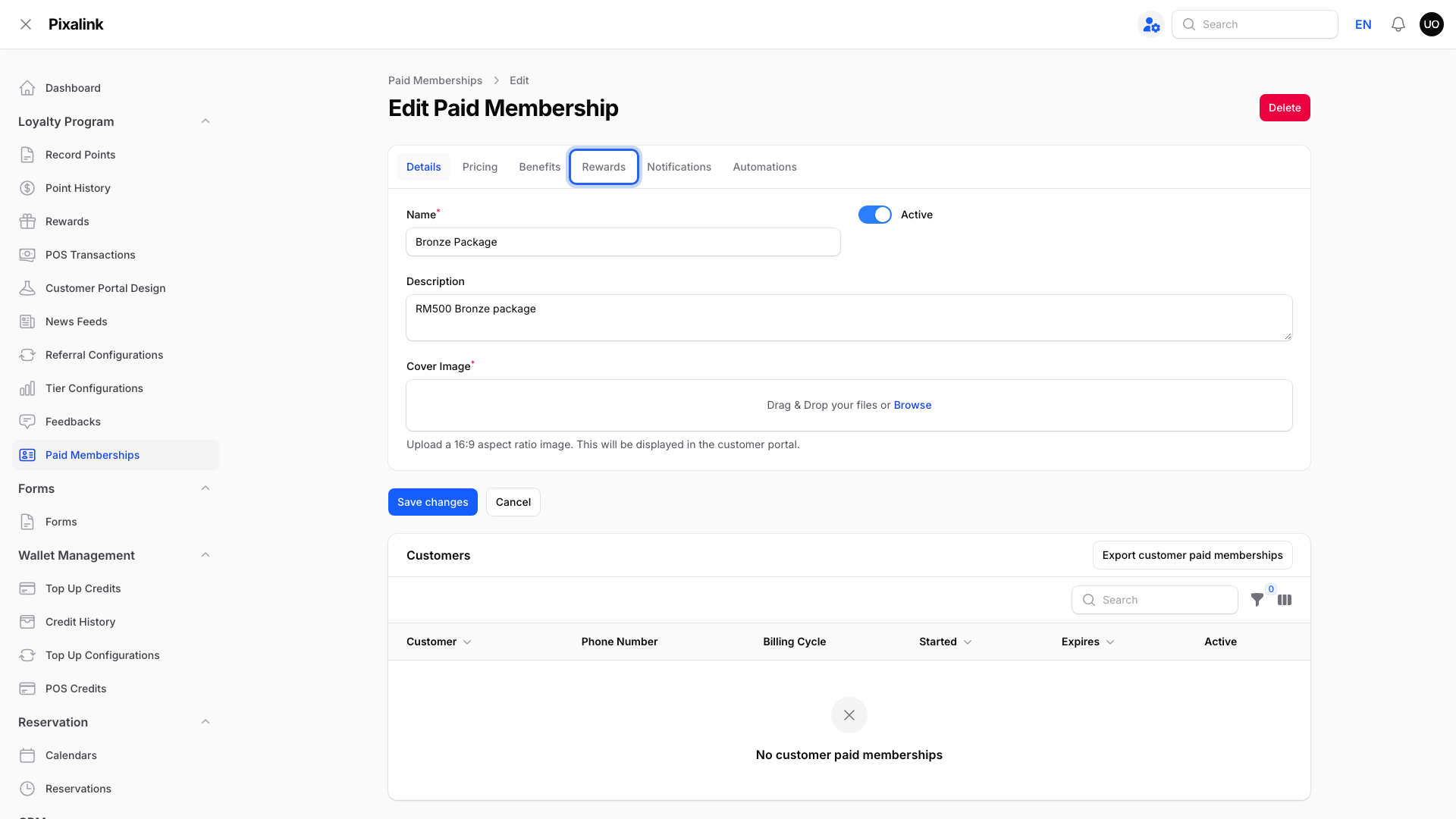Click the Name field containing Bronze Package

click(x=623, y=242)
